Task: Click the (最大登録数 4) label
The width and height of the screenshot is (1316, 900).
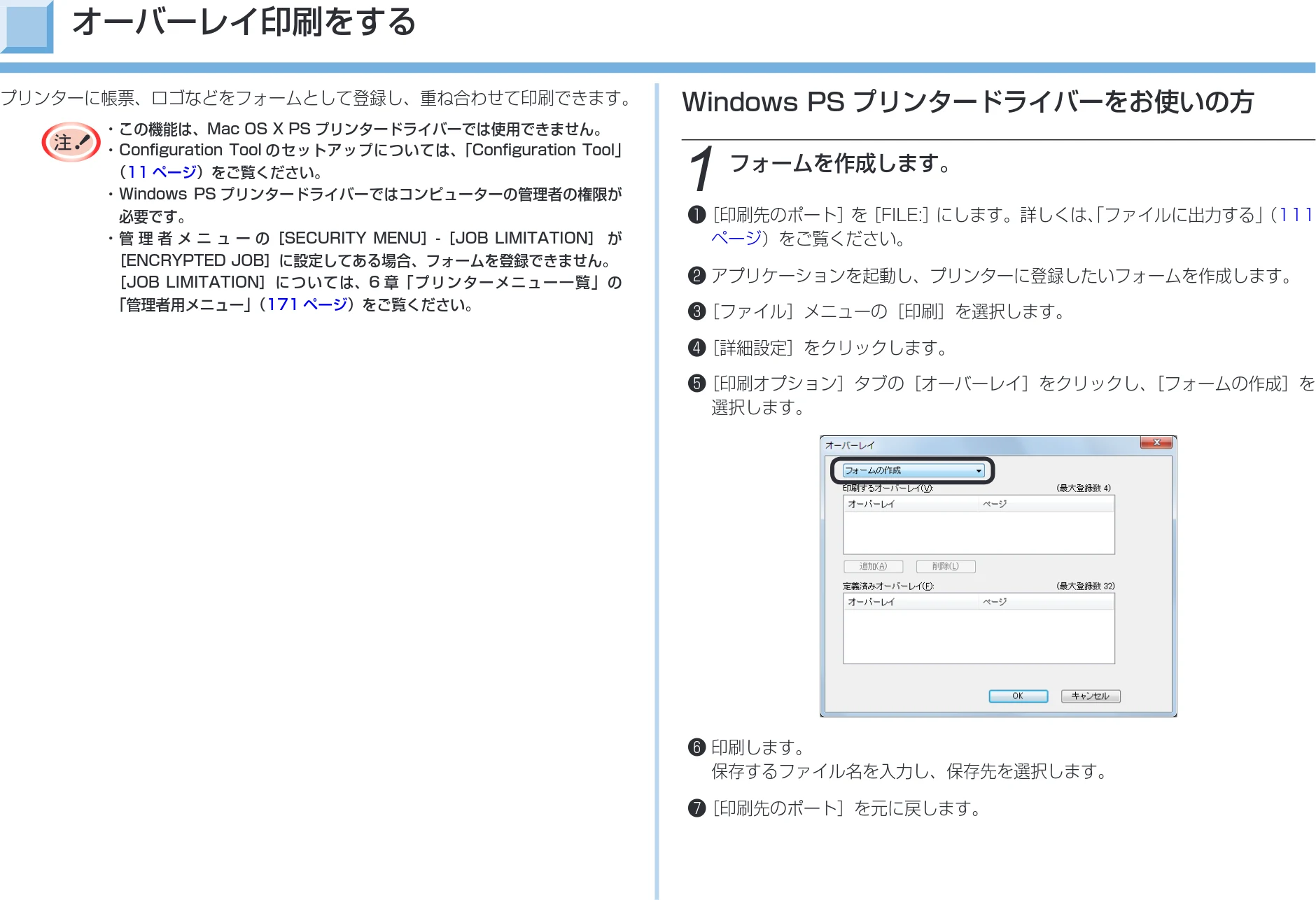Action: tap(1084, 488)
